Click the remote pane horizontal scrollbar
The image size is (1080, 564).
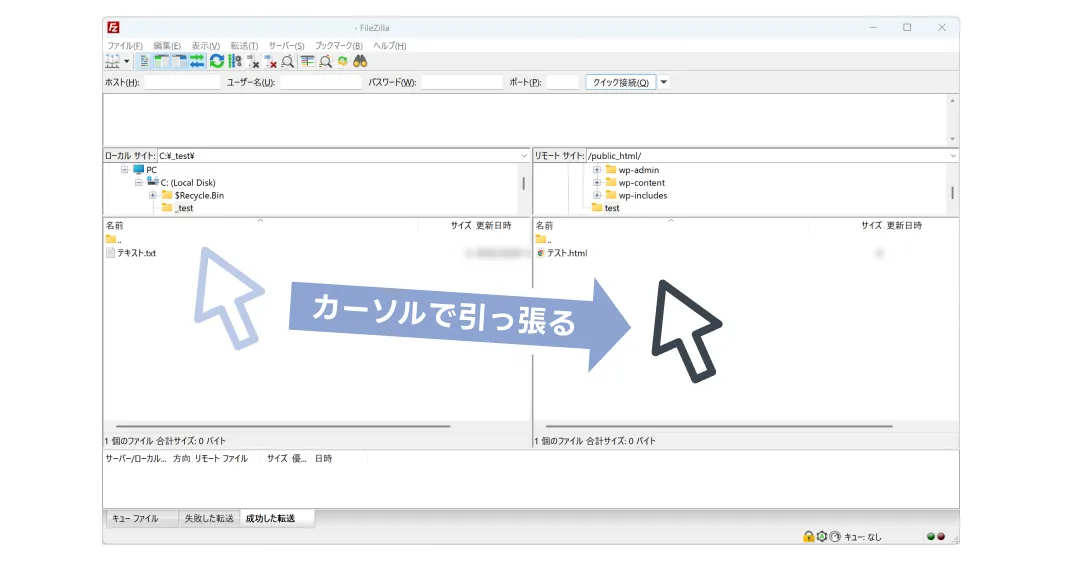click(x=719, y=426)
